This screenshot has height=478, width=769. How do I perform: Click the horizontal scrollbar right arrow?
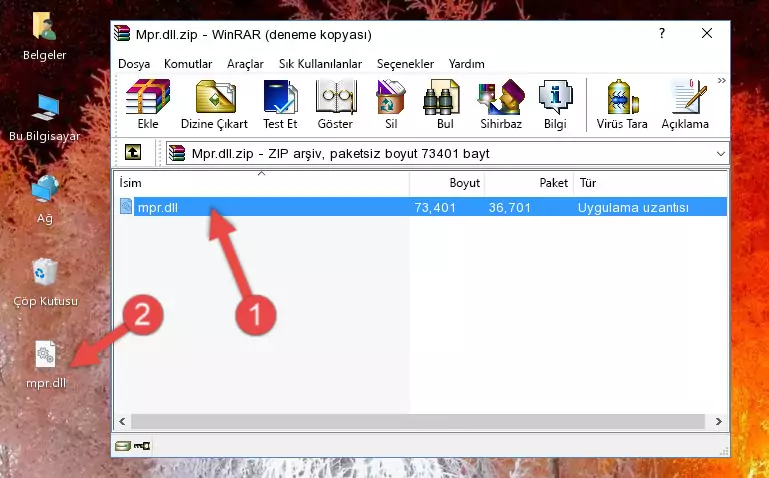point(719,421)
